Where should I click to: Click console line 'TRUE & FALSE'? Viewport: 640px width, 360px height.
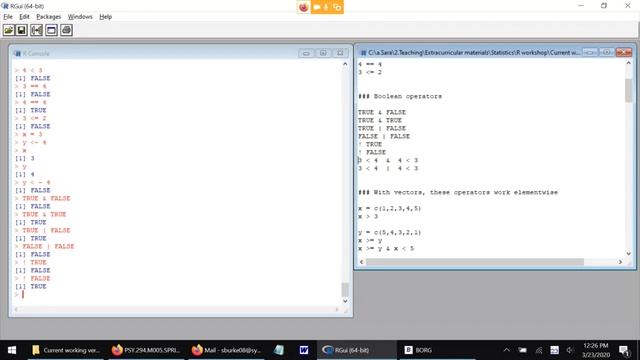(46, 198)
